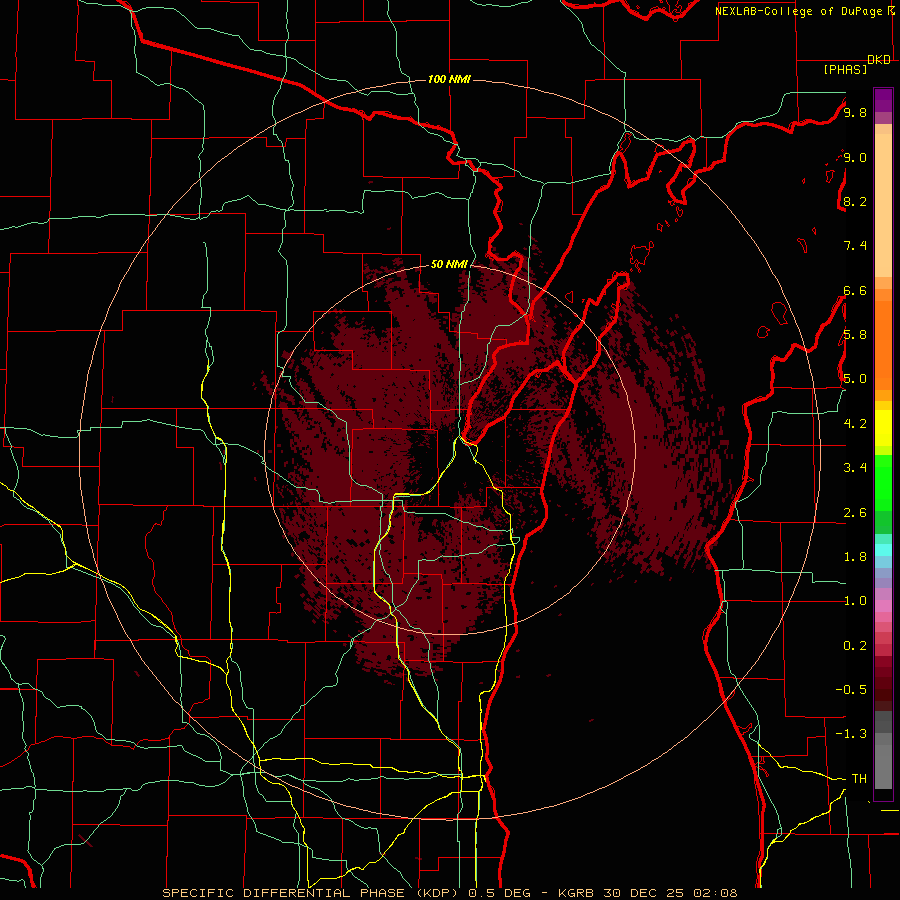The width and height of the screenshot is (900, 900).
Task: Pick the bright orange color bar segment
Action: point(883,345)
